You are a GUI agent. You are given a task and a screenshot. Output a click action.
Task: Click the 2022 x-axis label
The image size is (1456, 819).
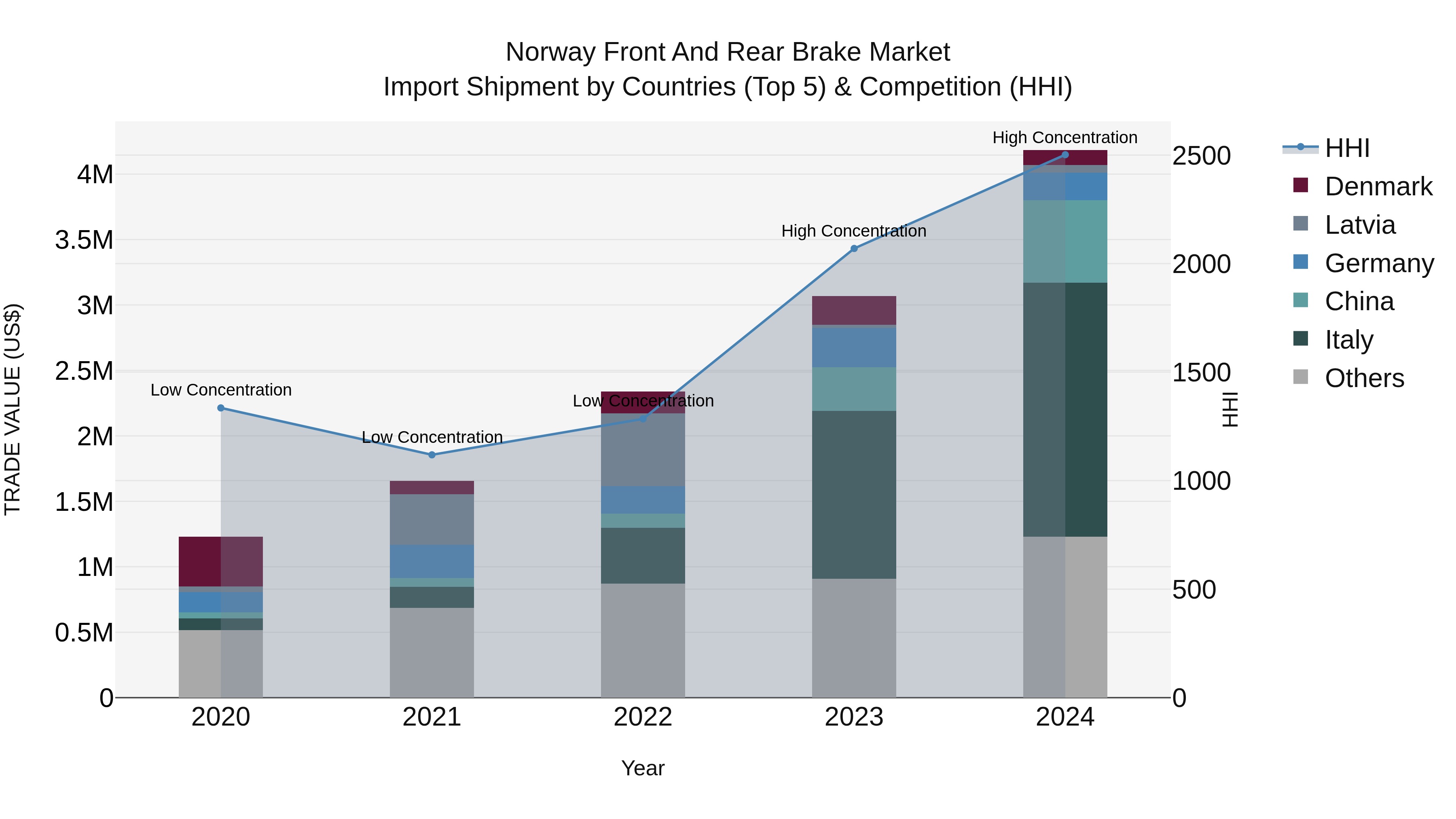(x=643, y=717)
